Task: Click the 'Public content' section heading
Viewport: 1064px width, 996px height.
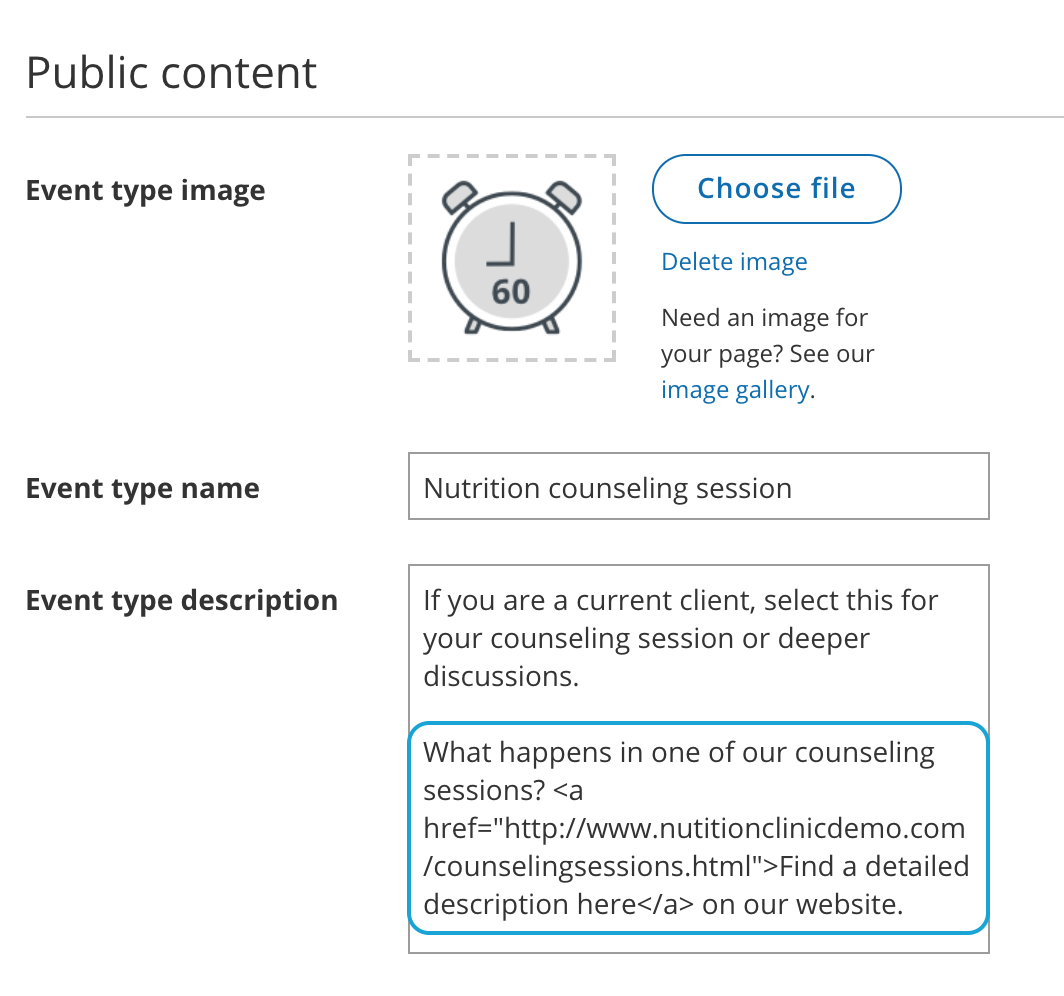Action: [x=171, y=73]
